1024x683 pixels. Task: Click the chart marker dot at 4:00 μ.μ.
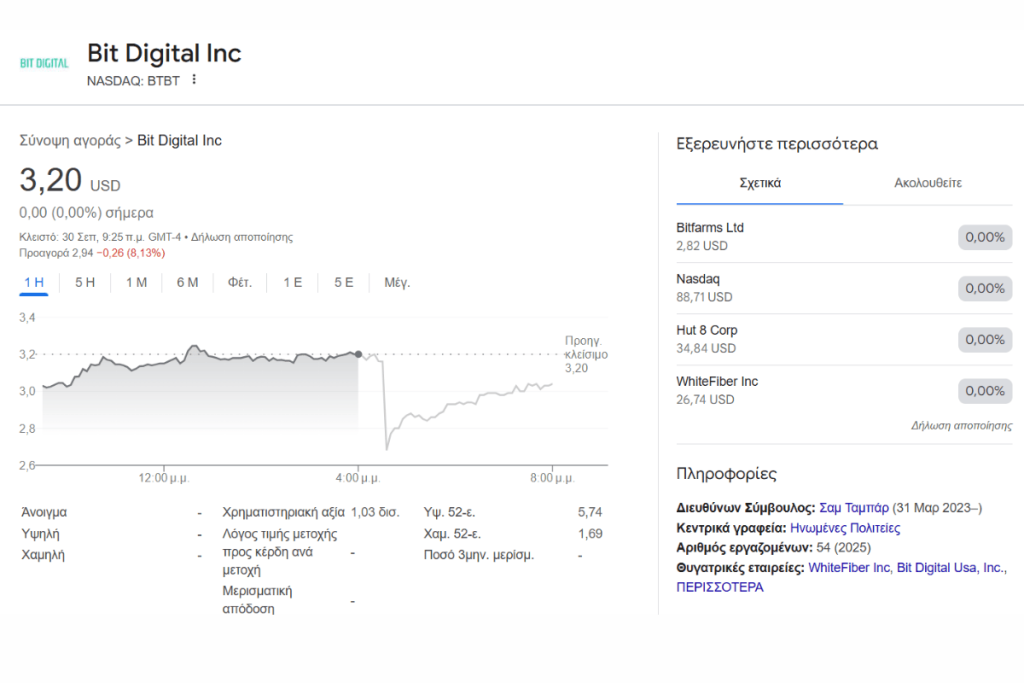(x=358, y=355)
